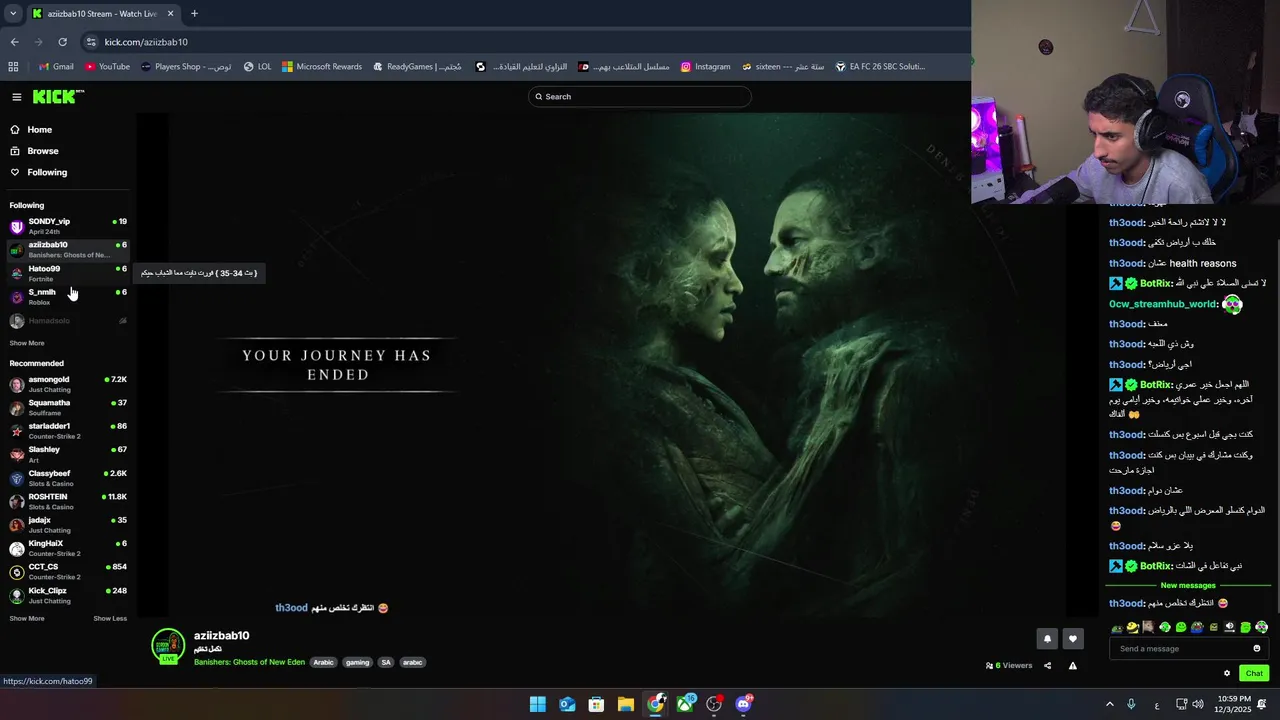Viewport: 1280px width, 720px height.
Task: Open asmongold recommended channel
Action: [x=68, y=384]
